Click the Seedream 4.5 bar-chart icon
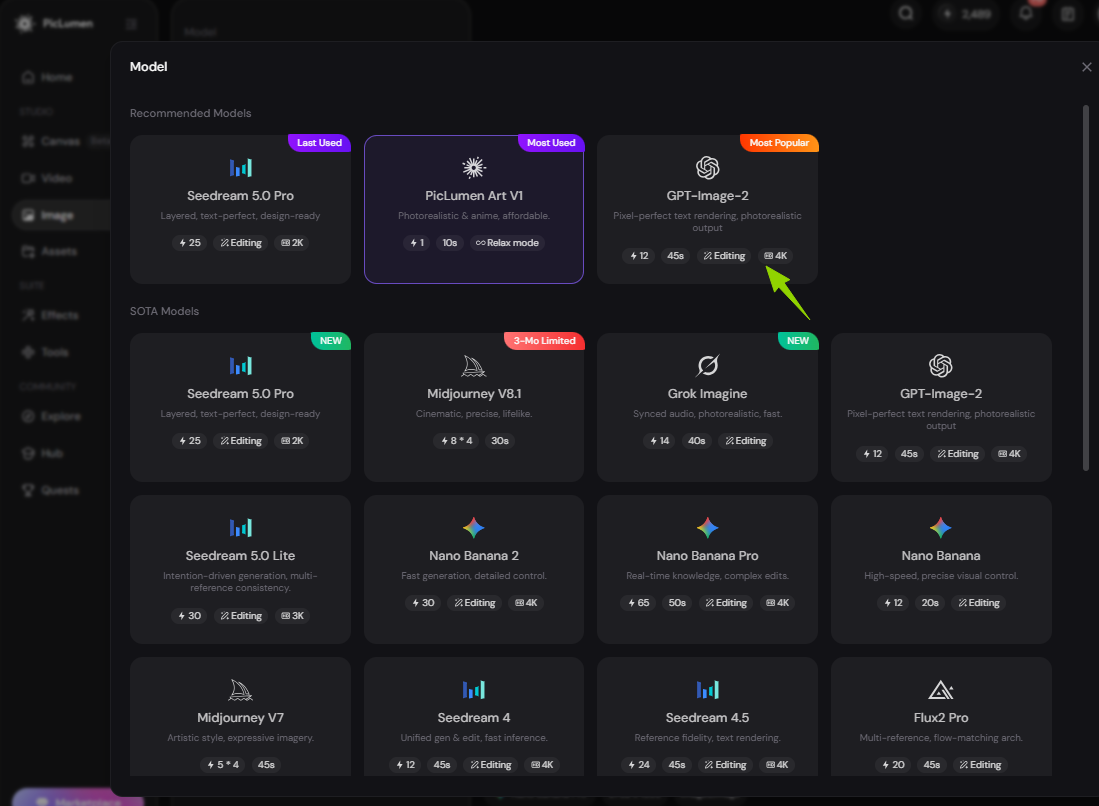 (x=707, y=690)
